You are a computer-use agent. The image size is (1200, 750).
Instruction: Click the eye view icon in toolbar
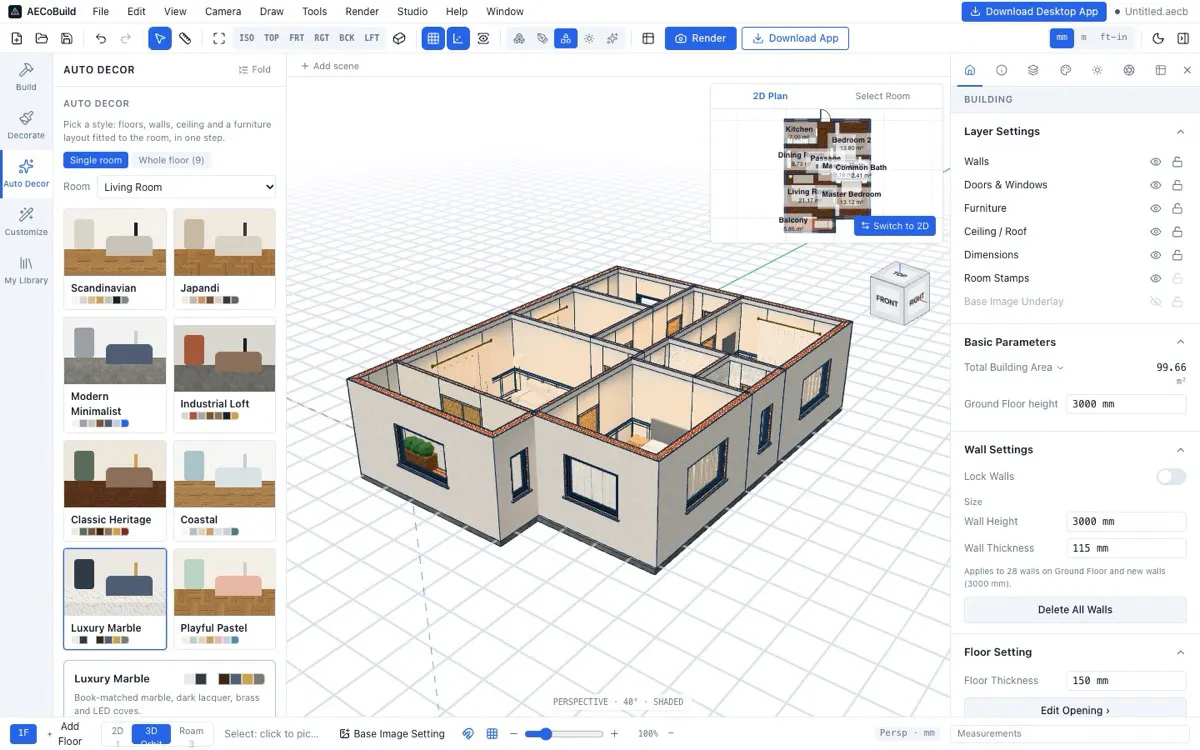click(484, 38)
